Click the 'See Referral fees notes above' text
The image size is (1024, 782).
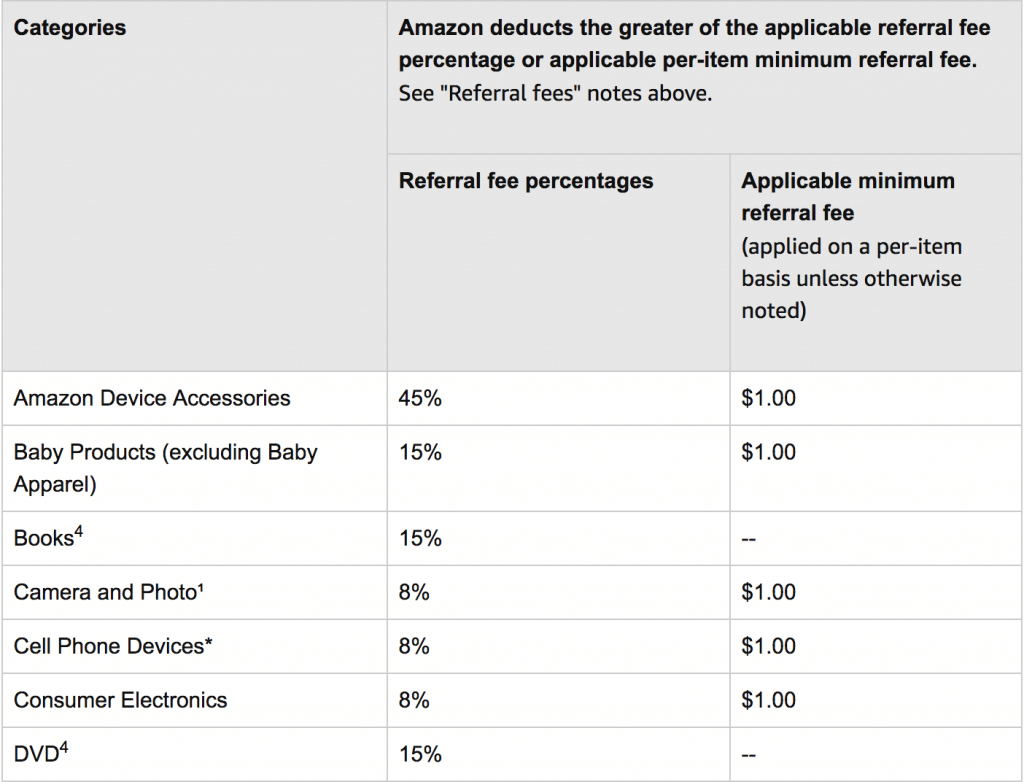[x=555, y=93]
